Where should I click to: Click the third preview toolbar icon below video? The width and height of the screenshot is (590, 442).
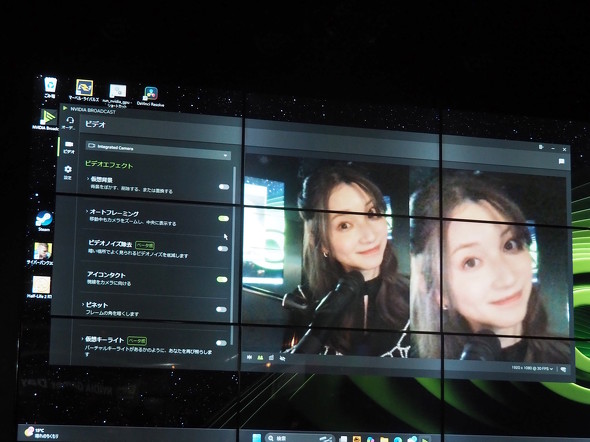271,358
